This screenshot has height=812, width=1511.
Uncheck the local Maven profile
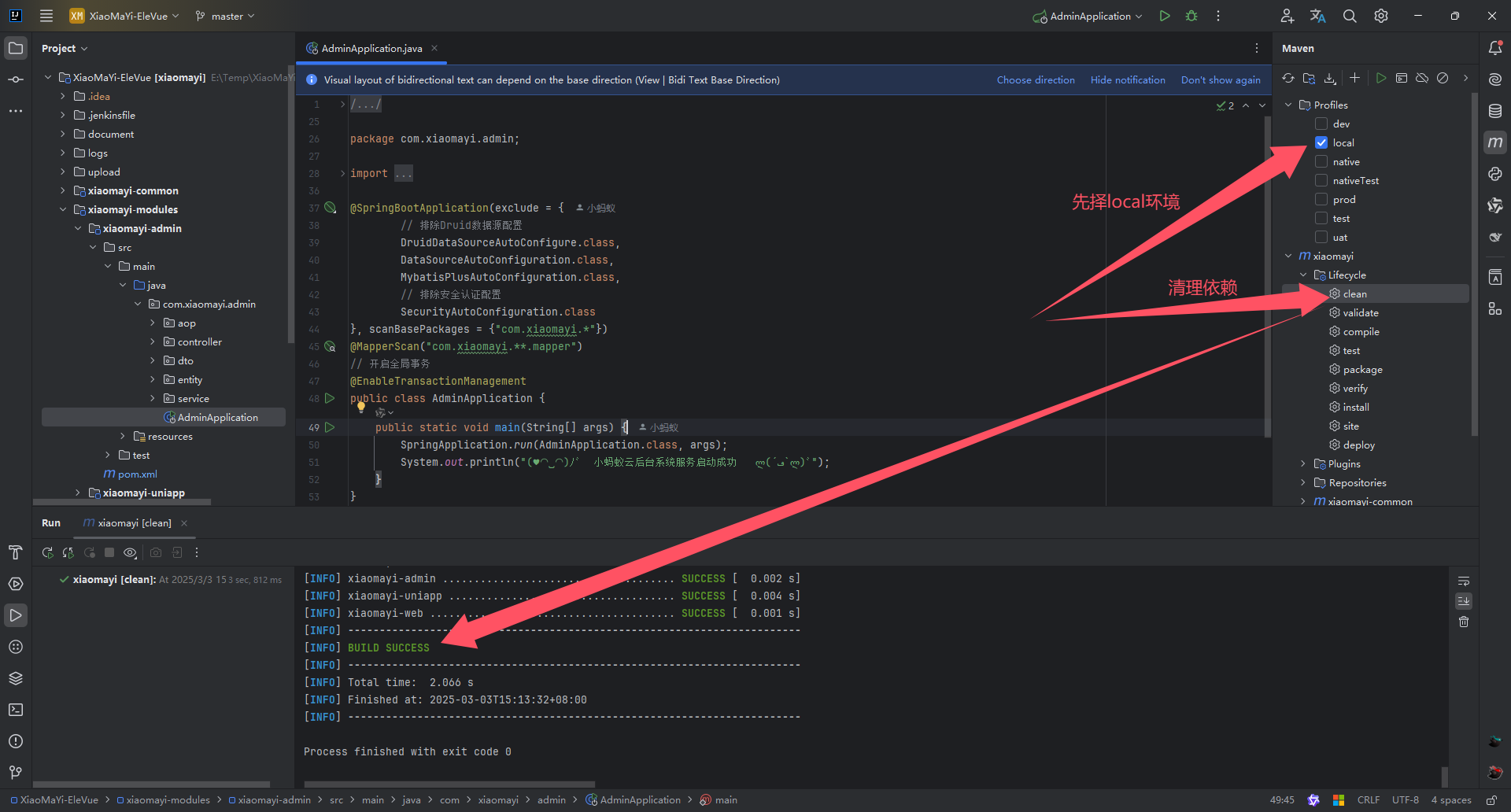pyautogui.click(x=1321, y=142)
